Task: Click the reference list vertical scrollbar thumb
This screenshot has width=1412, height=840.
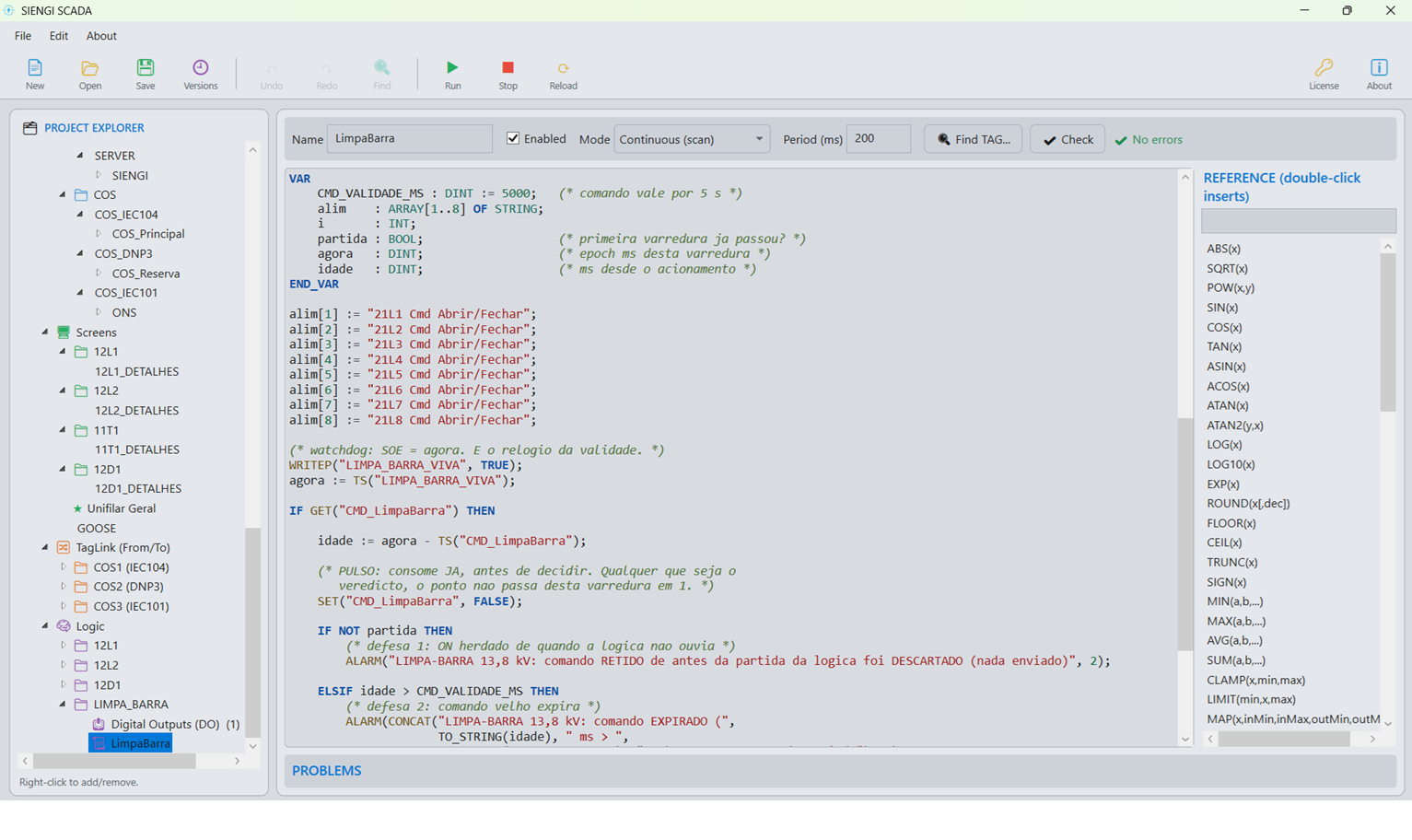Action: pyautogui.click(x=1387, y=332)
